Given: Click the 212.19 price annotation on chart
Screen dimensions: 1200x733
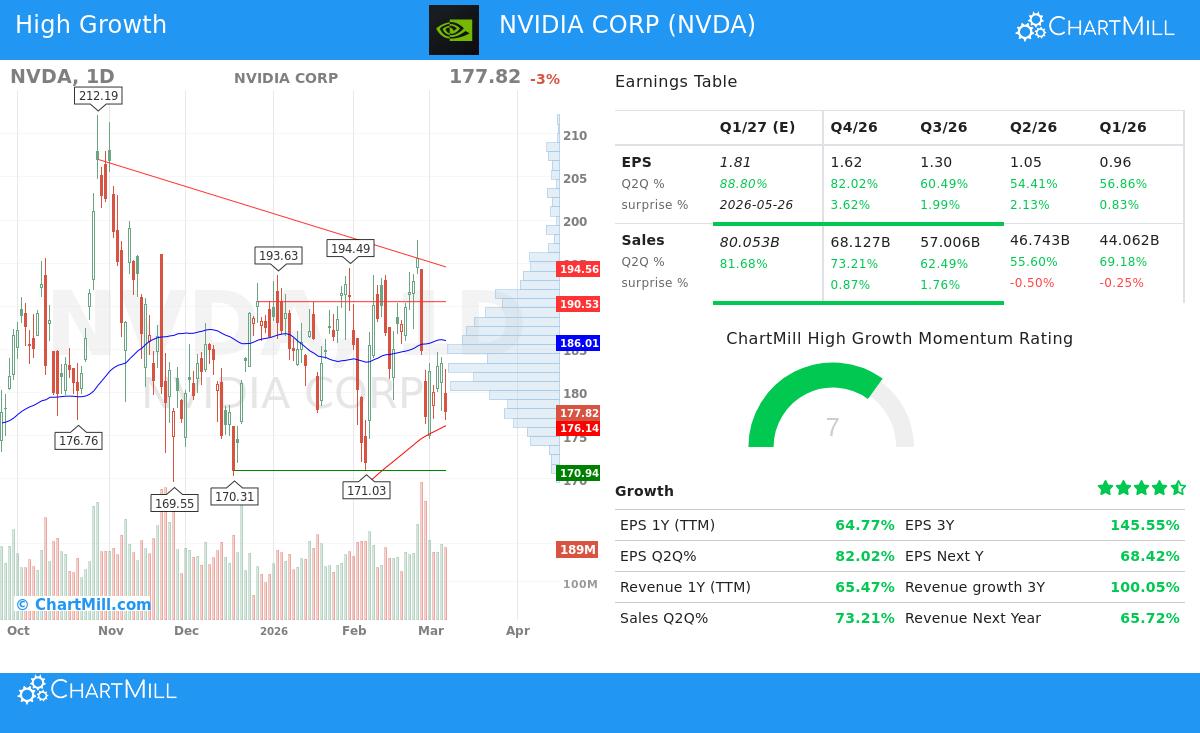Looking at the screenshot, I should coord(96,96).
